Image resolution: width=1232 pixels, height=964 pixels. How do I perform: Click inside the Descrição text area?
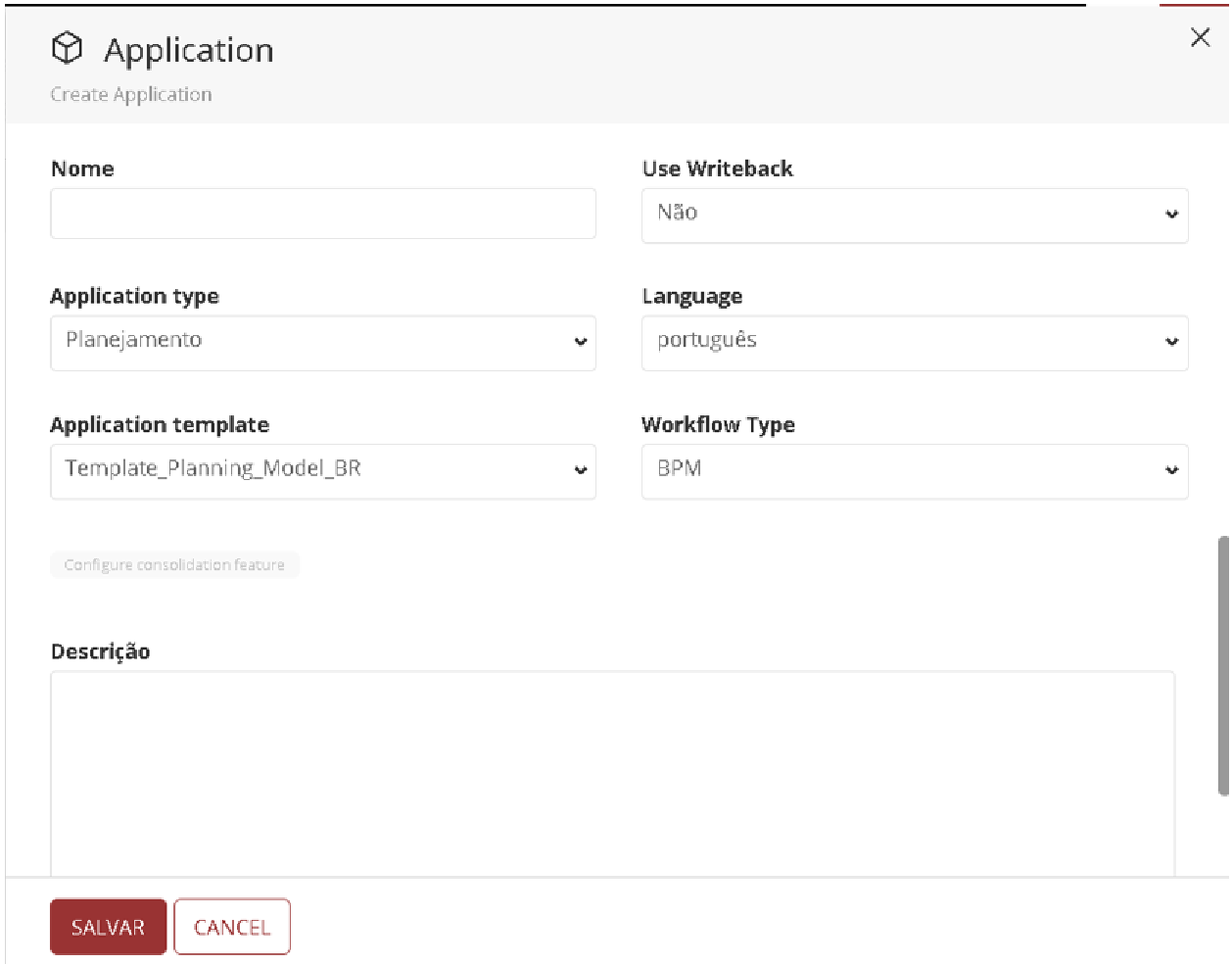pos(613,773)
